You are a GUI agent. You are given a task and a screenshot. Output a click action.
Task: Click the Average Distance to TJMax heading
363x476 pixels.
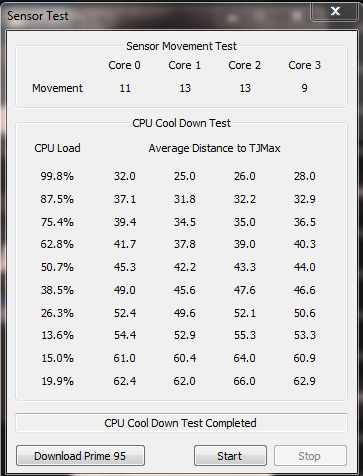click(214, 148)
